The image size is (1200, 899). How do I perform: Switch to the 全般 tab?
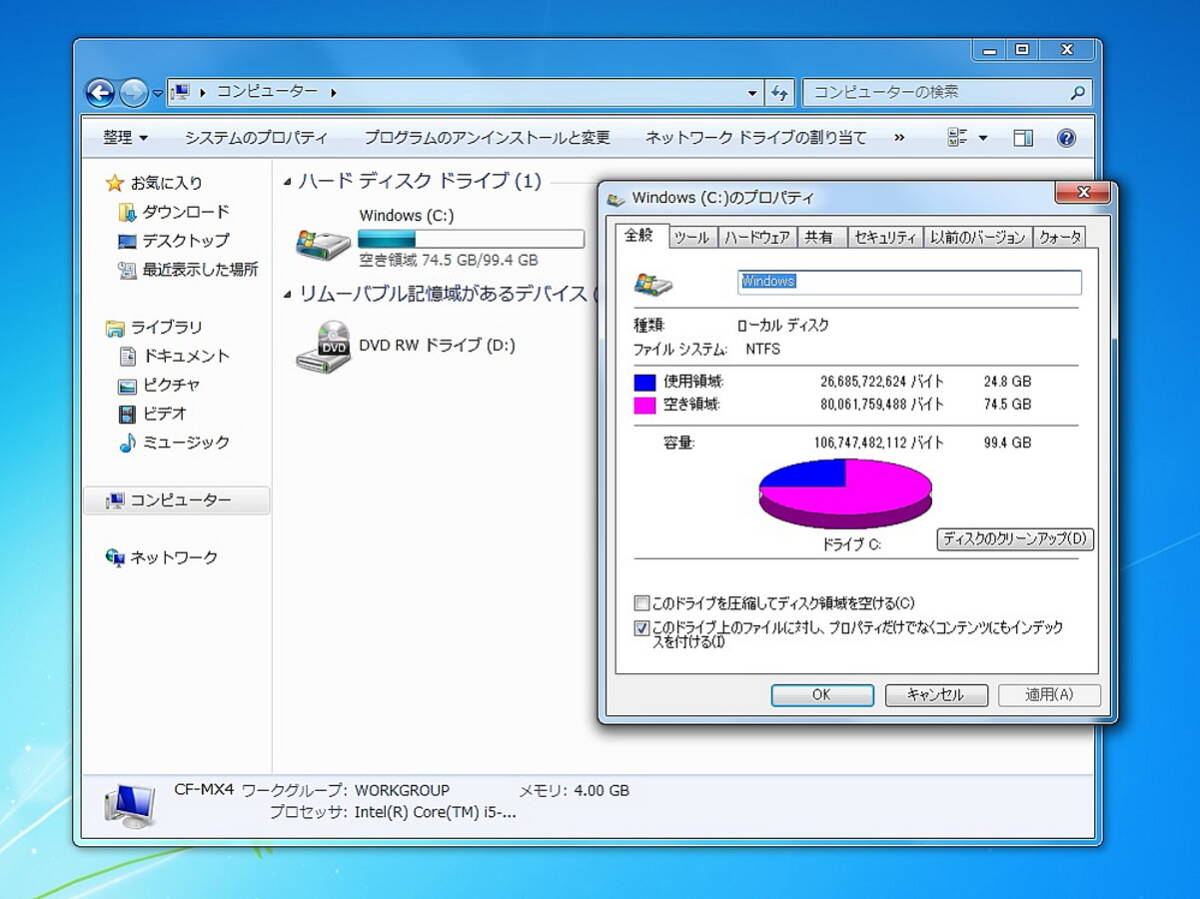pos(639,235)
